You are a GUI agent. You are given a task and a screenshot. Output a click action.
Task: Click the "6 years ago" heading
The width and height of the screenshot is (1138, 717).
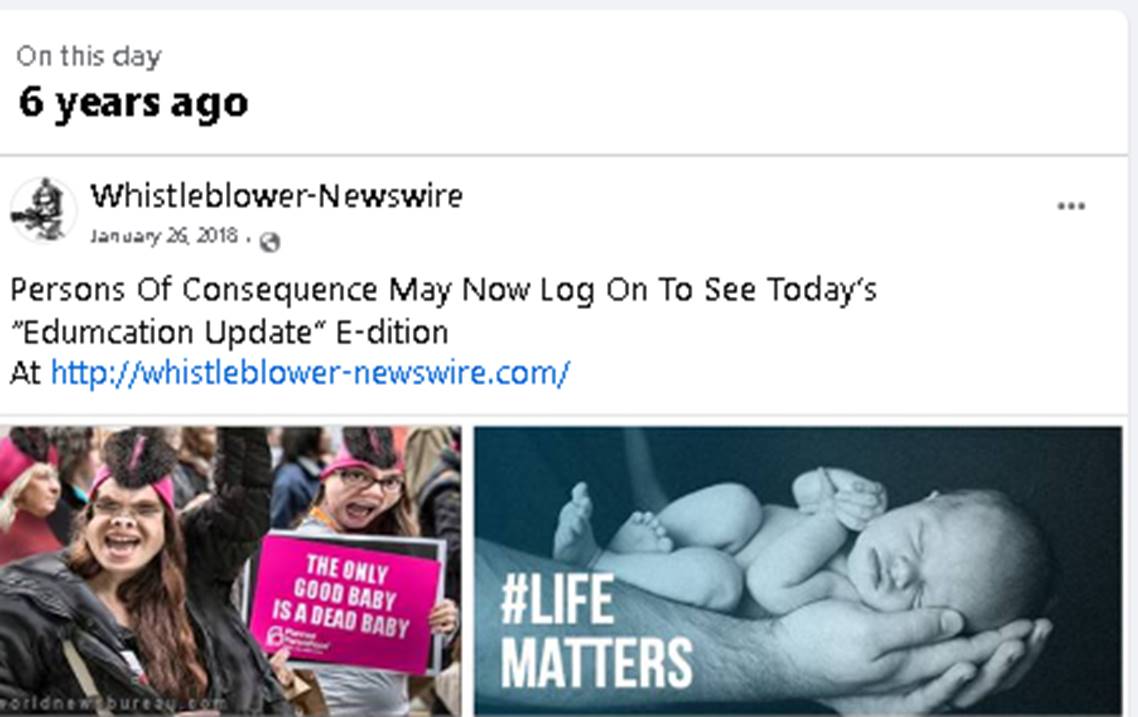[x=134, y=102]
